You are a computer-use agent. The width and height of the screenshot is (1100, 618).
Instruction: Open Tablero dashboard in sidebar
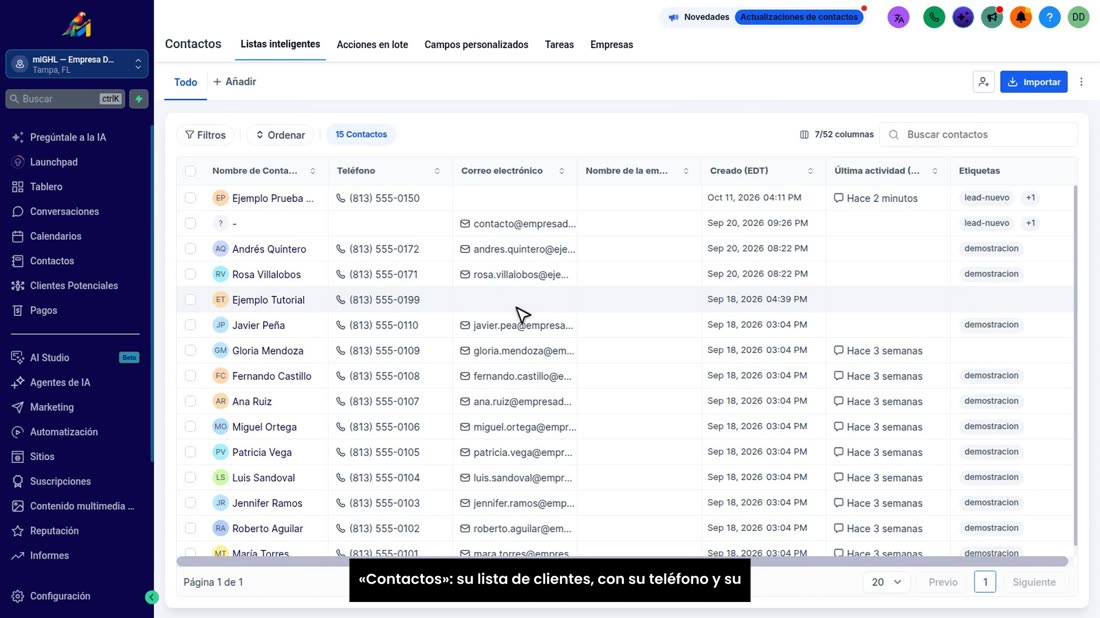pyautogui.click(x=46, y=187)
